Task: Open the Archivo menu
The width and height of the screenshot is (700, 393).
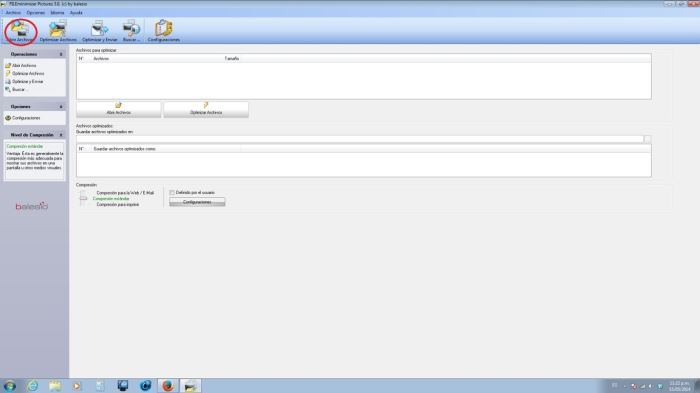Action: (x=13, y=13)
